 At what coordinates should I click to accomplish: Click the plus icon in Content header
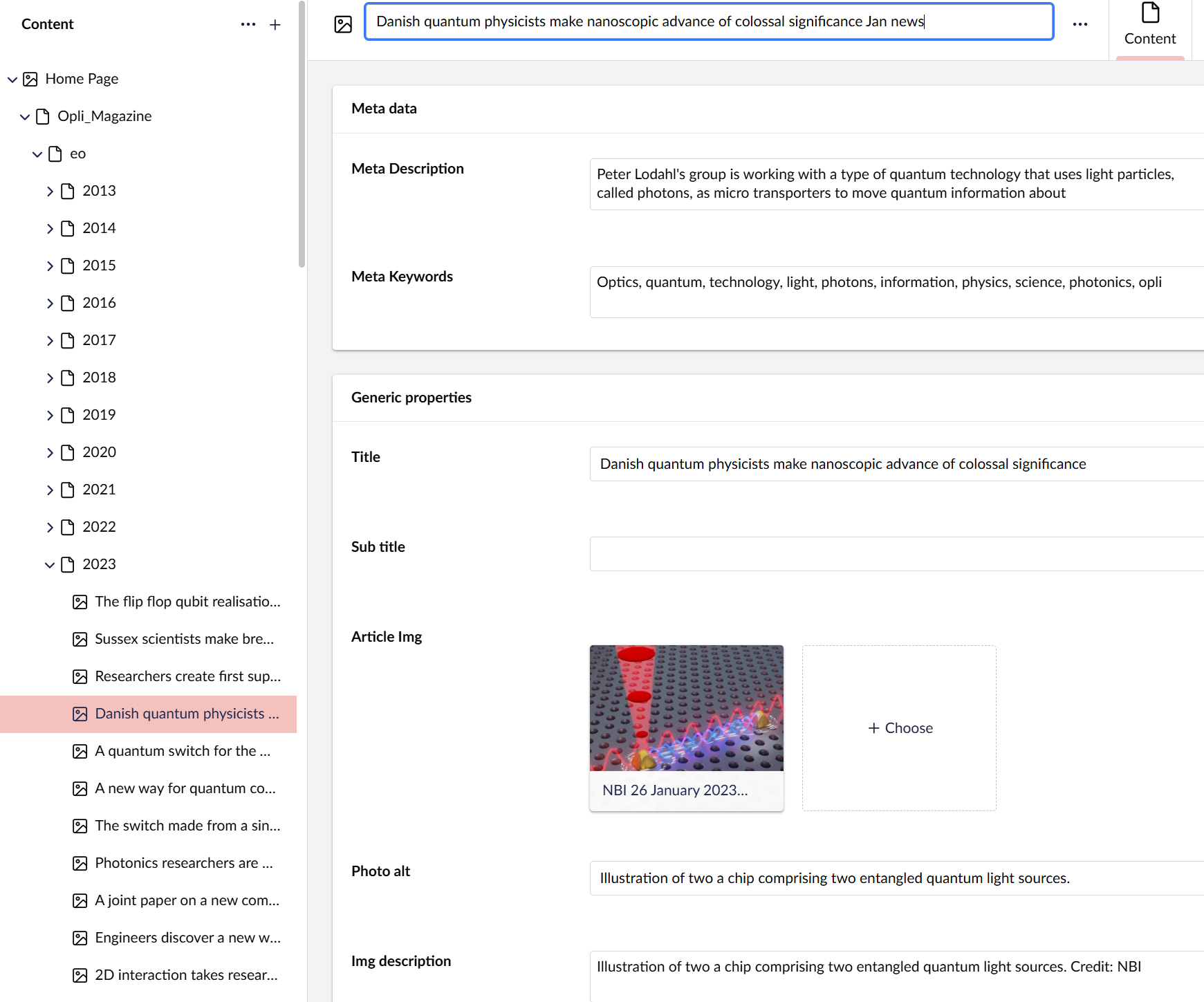pos(275,25)
